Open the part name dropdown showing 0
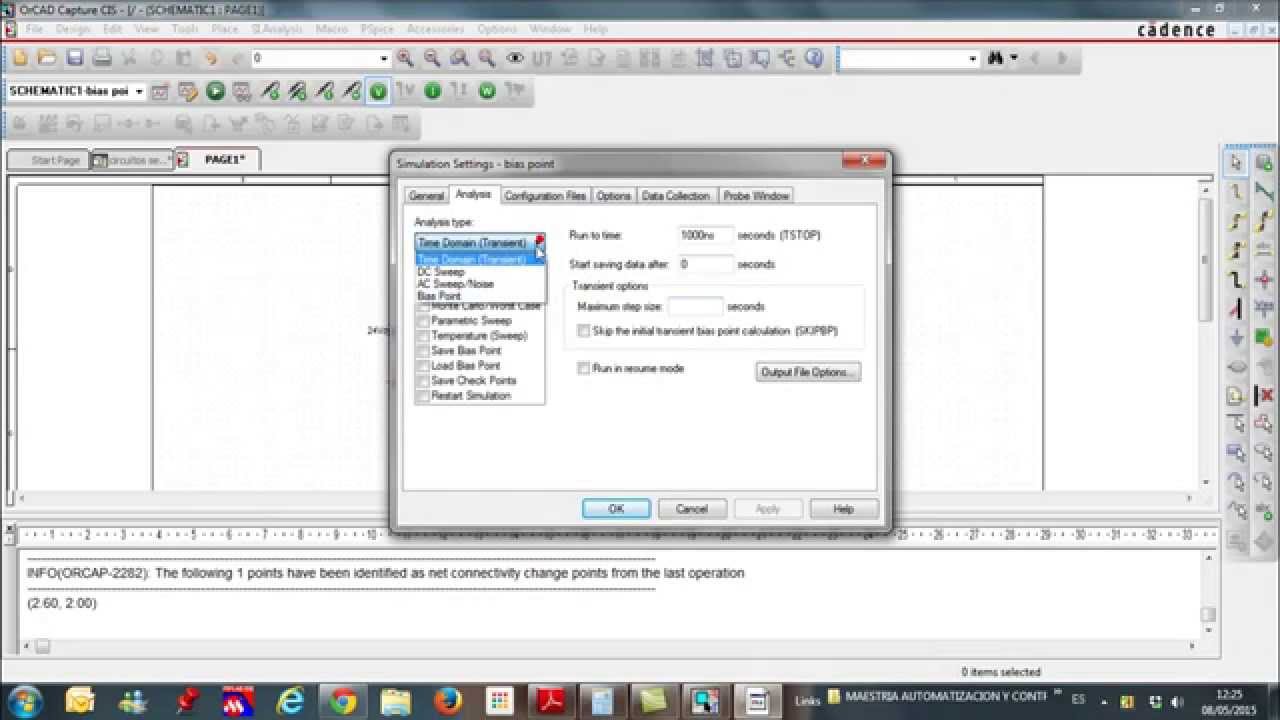1280x720 pixels. pos(383,59)
